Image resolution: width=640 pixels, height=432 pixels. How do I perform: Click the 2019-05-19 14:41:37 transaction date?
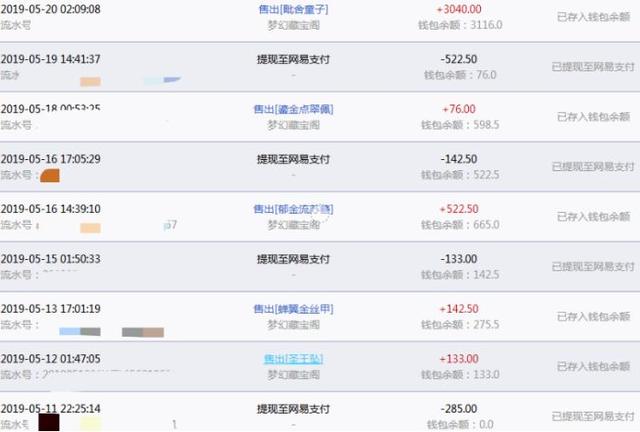tap(51, 59)
